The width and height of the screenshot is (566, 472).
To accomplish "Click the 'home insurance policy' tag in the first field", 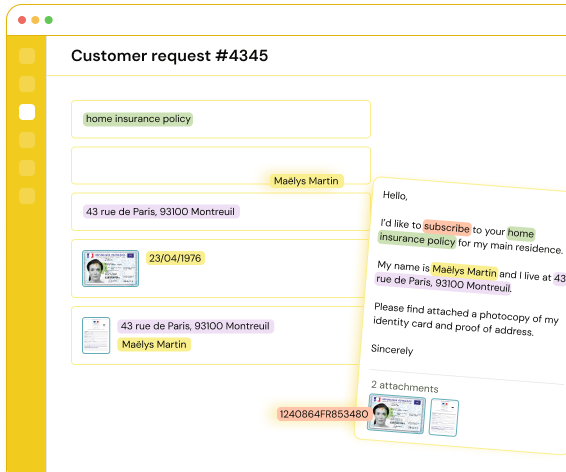I will [x=138, y=119].
